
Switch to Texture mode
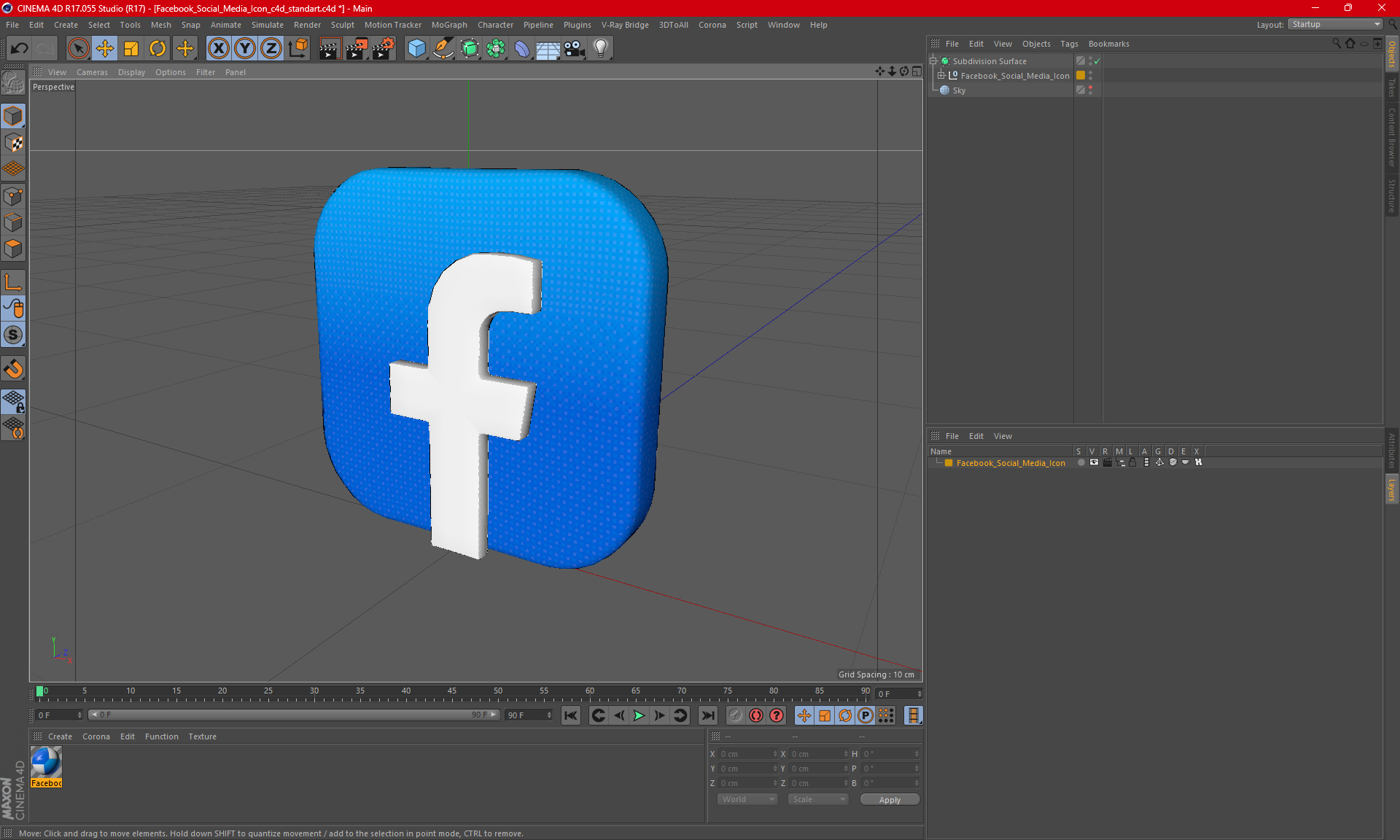coord(14,143)
